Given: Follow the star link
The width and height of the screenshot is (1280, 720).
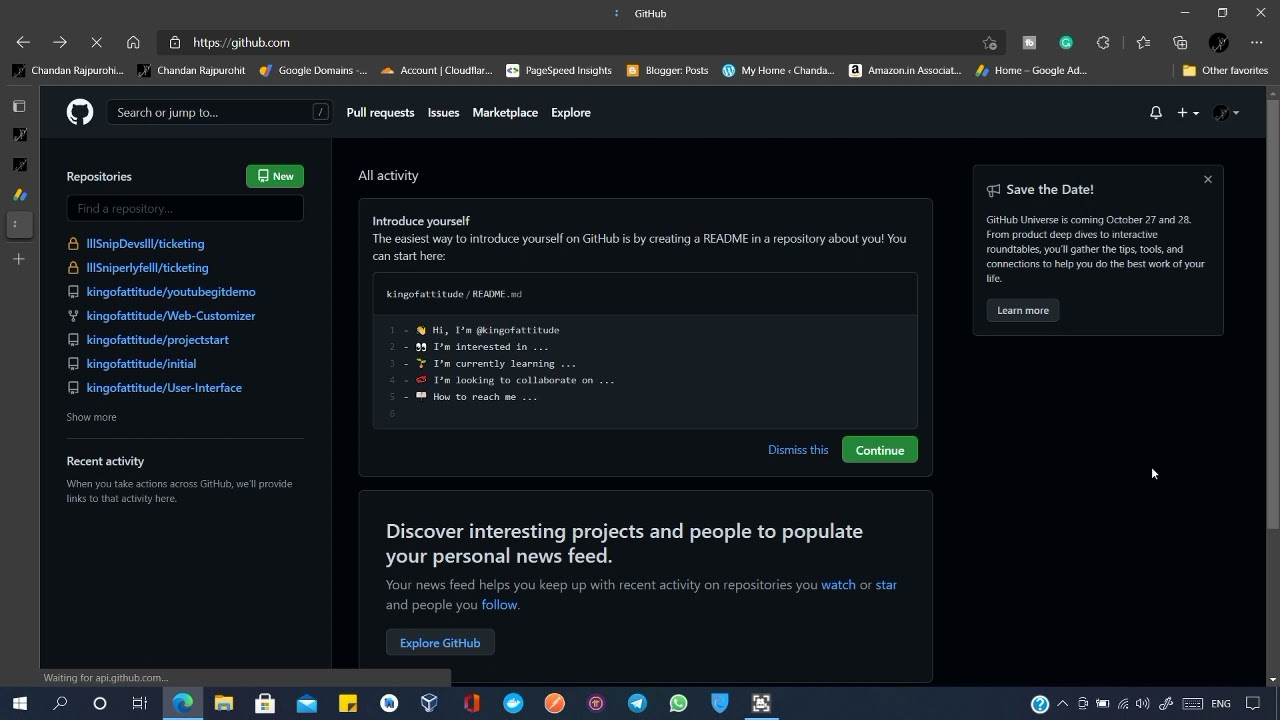Looking at the screenshot, I should (x=886, y=585).
